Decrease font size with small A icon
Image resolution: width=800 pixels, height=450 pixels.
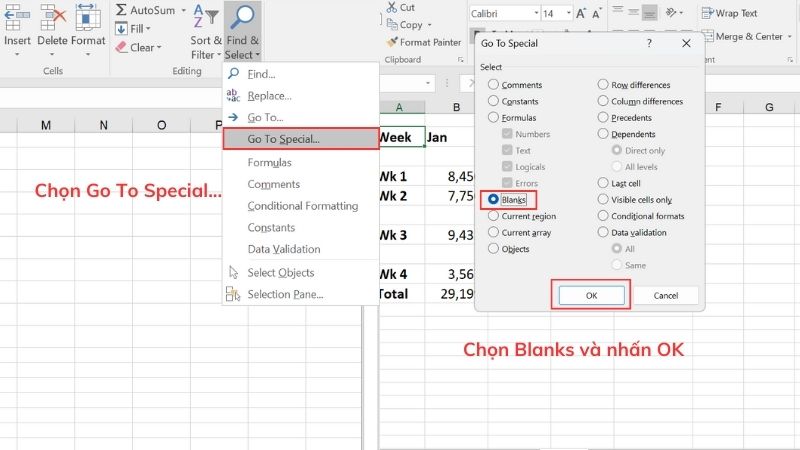[x=596, y=14]
